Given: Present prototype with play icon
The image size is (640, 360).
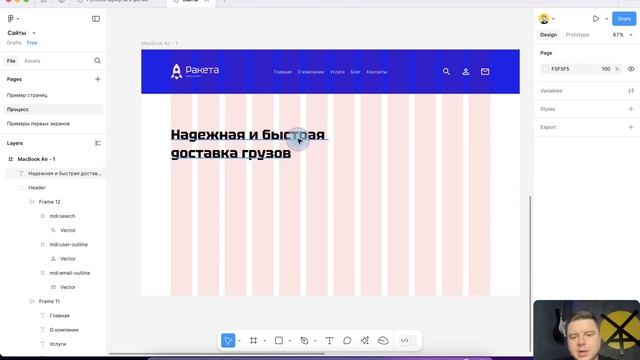Looking at the screenshot, I should pyautogui.click(x=596, y=19).
